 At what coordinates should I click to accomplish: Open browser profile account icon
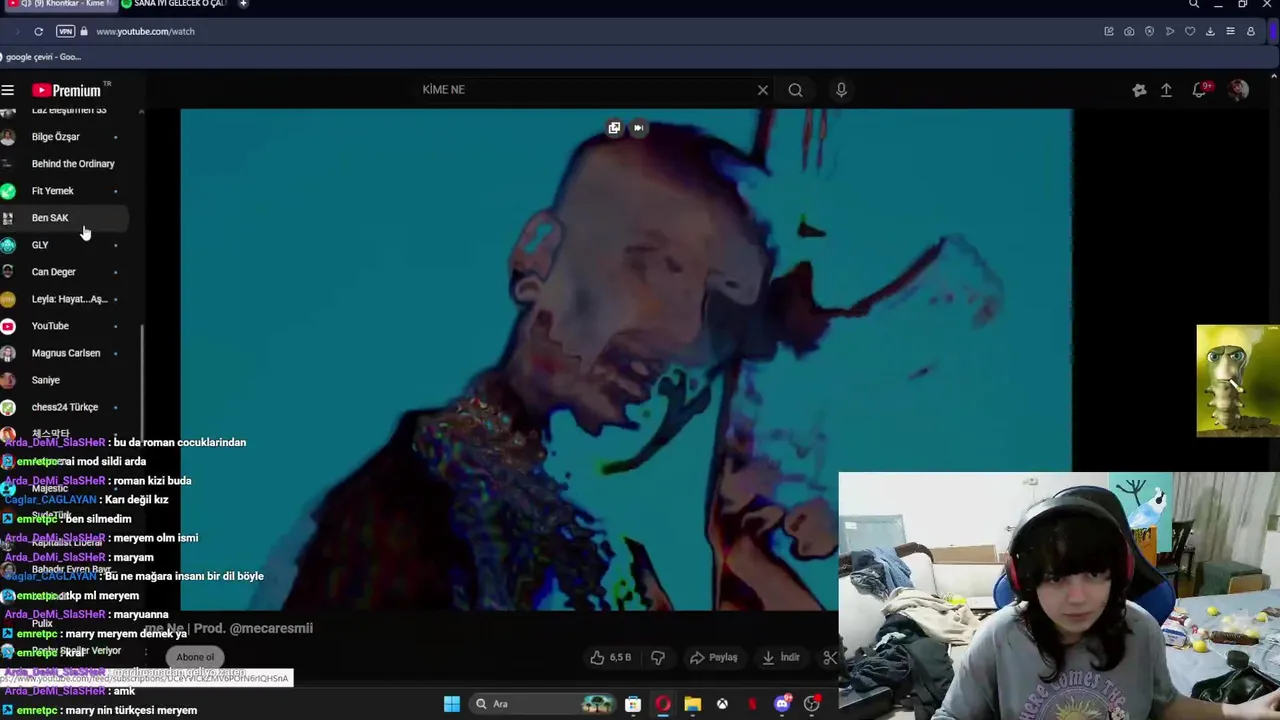tap(1250, 31)
